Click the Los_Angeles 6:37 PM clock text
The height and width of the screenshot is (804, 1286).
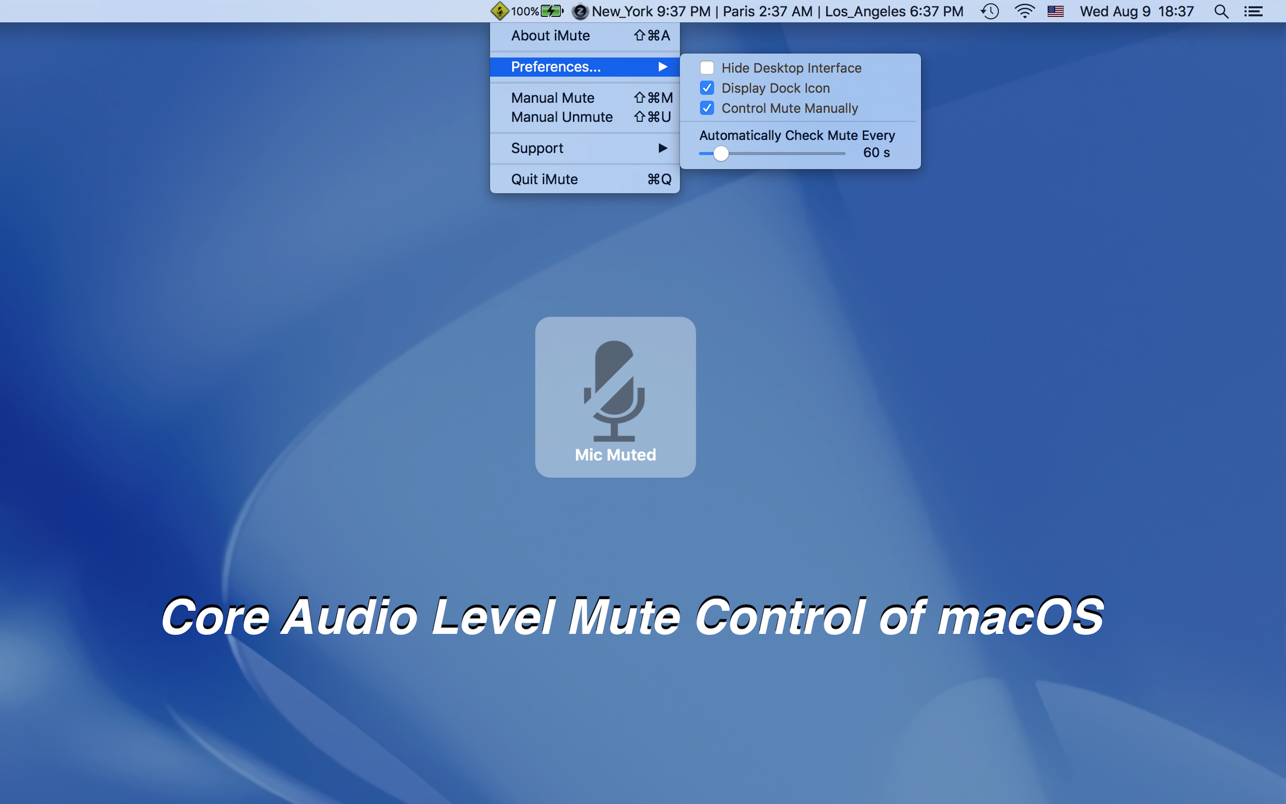tap(894, 12)
